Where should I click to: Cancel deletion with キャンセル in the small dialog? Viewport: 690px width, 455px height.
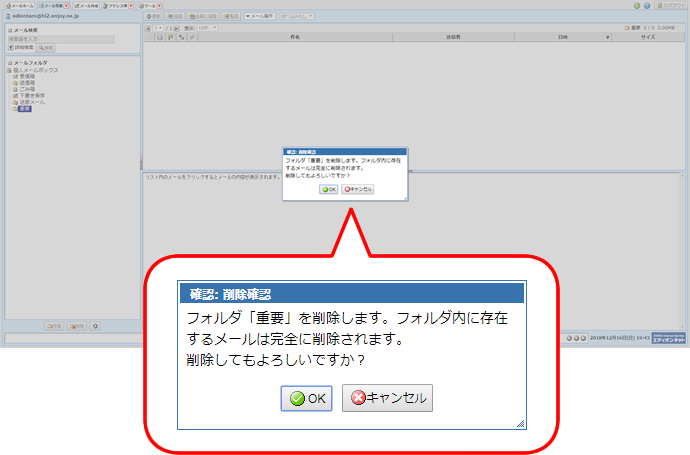tap(358, 189)
